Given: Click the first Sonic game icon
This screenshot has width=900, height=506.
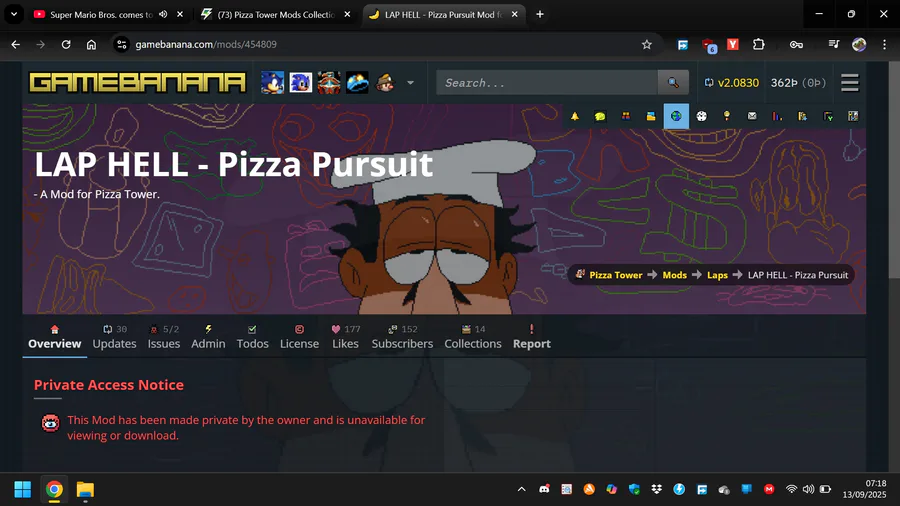Looking at the screenshot, I should coord(272,83).
